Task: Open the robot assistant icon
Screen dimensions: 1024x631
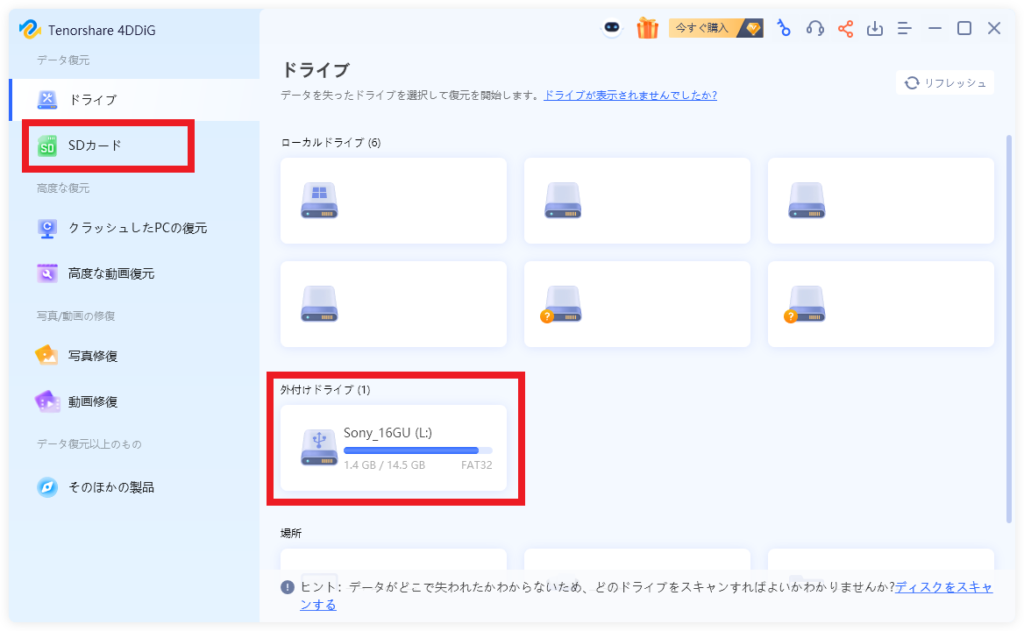Action: (611, 28)
